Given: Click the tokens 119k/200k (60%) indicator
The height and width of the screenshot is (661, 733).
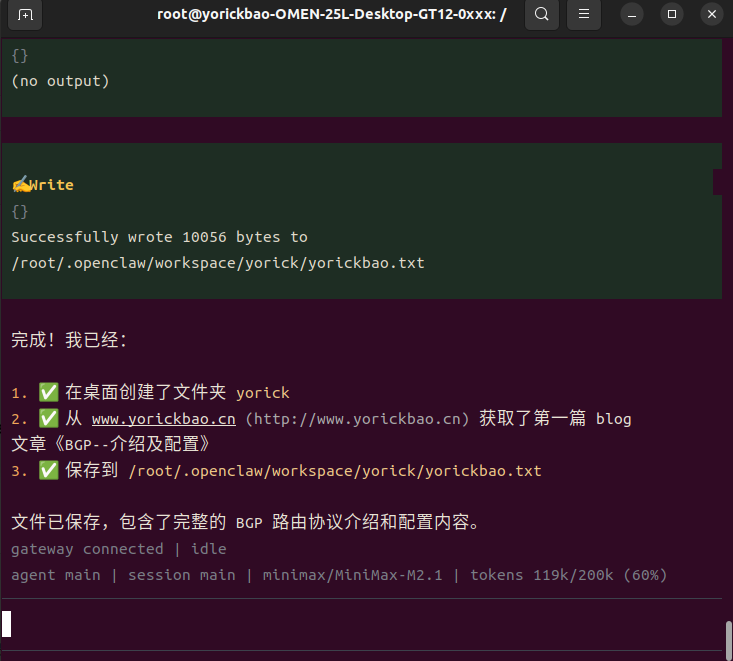Looking at the screenshot, I should click(568, 575).
